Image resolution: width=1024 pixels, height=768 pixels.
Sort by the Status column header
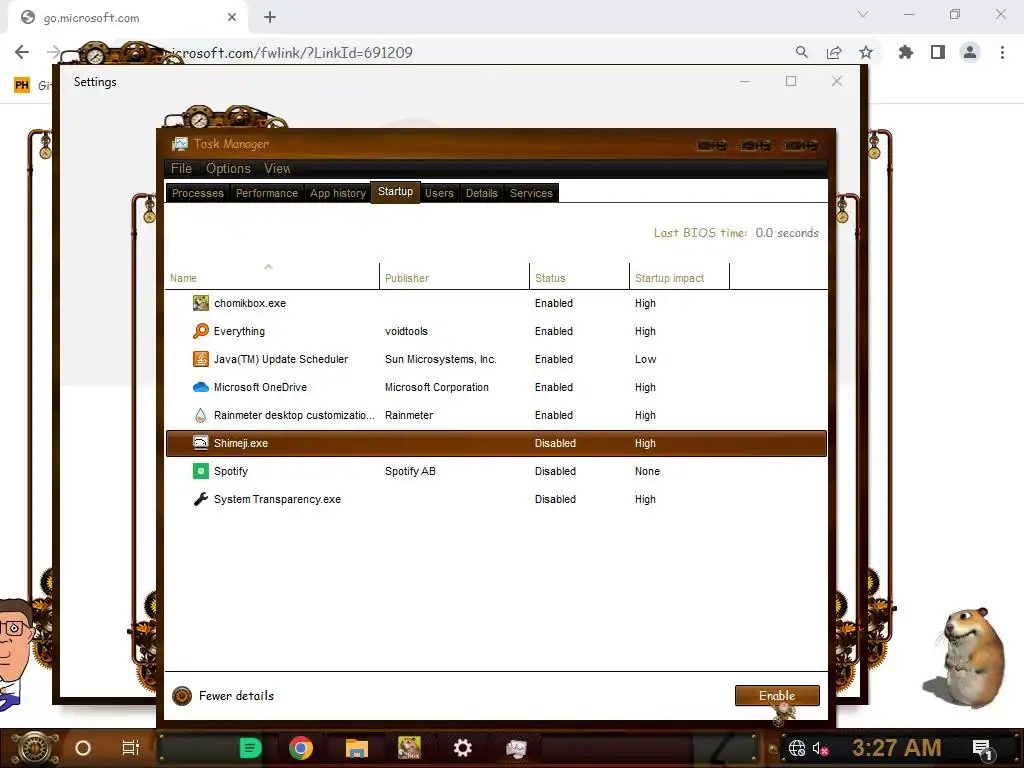[580, 277]
